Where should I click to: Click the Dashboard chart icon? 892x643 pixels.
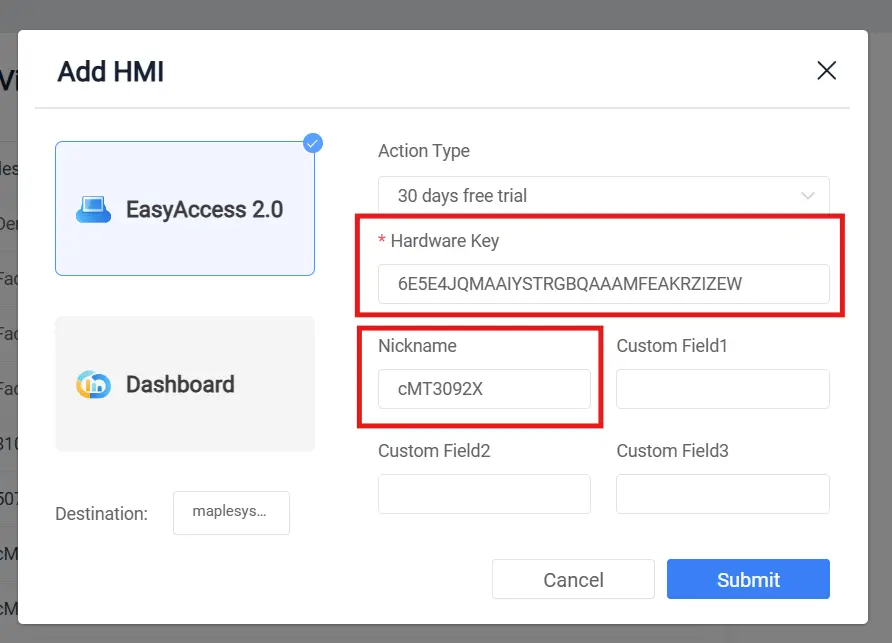click(93, 385)
